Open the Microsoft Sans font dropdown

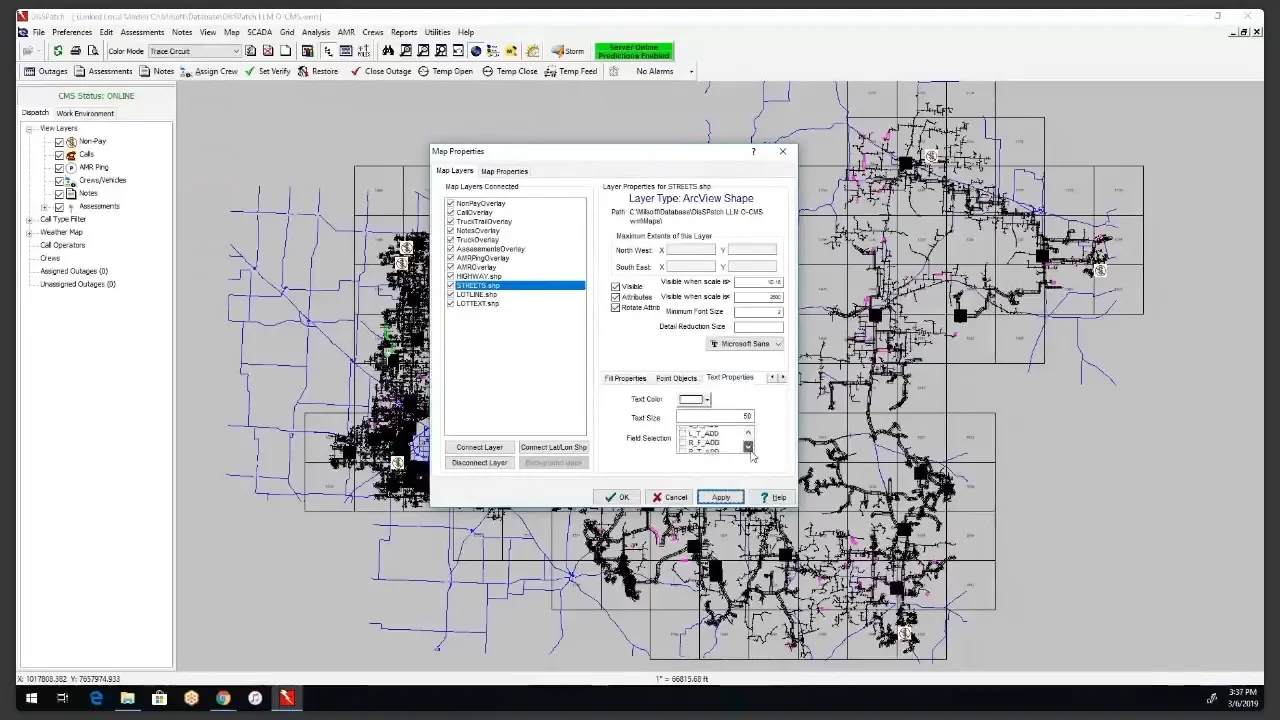tap(745, 344)
